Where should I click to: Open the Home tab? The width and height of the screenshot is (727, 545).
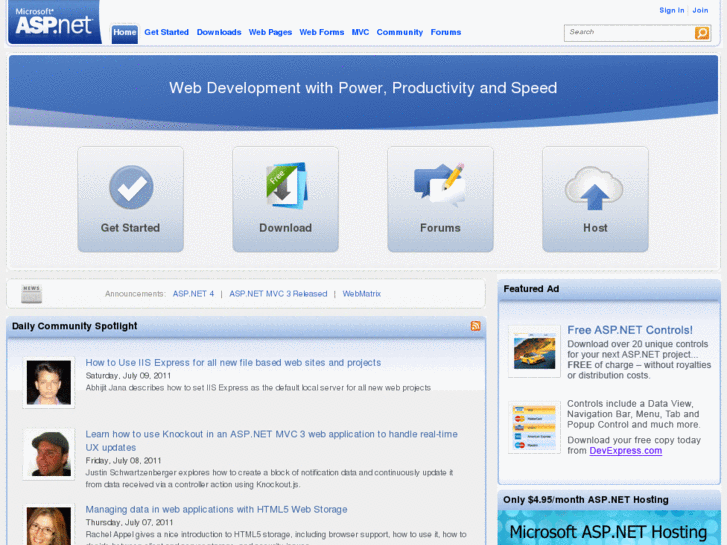click(x=125, y=32)
